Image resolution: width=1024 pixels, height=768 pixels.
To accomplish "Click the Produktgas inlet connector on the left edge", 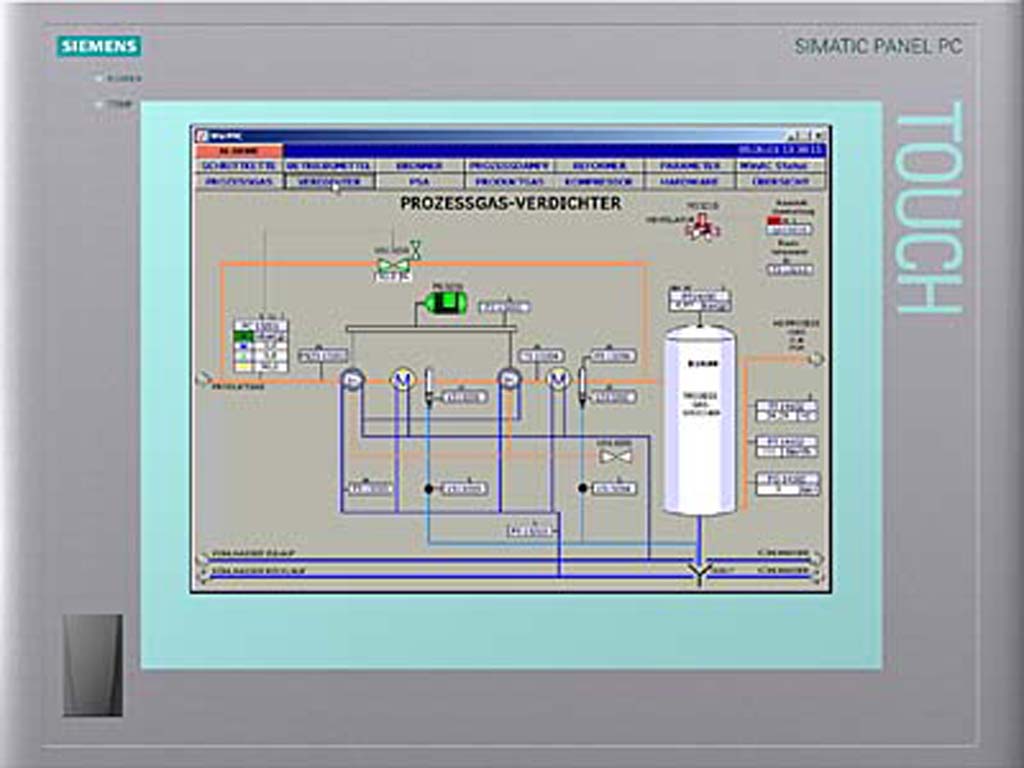I will coord(204,380).
